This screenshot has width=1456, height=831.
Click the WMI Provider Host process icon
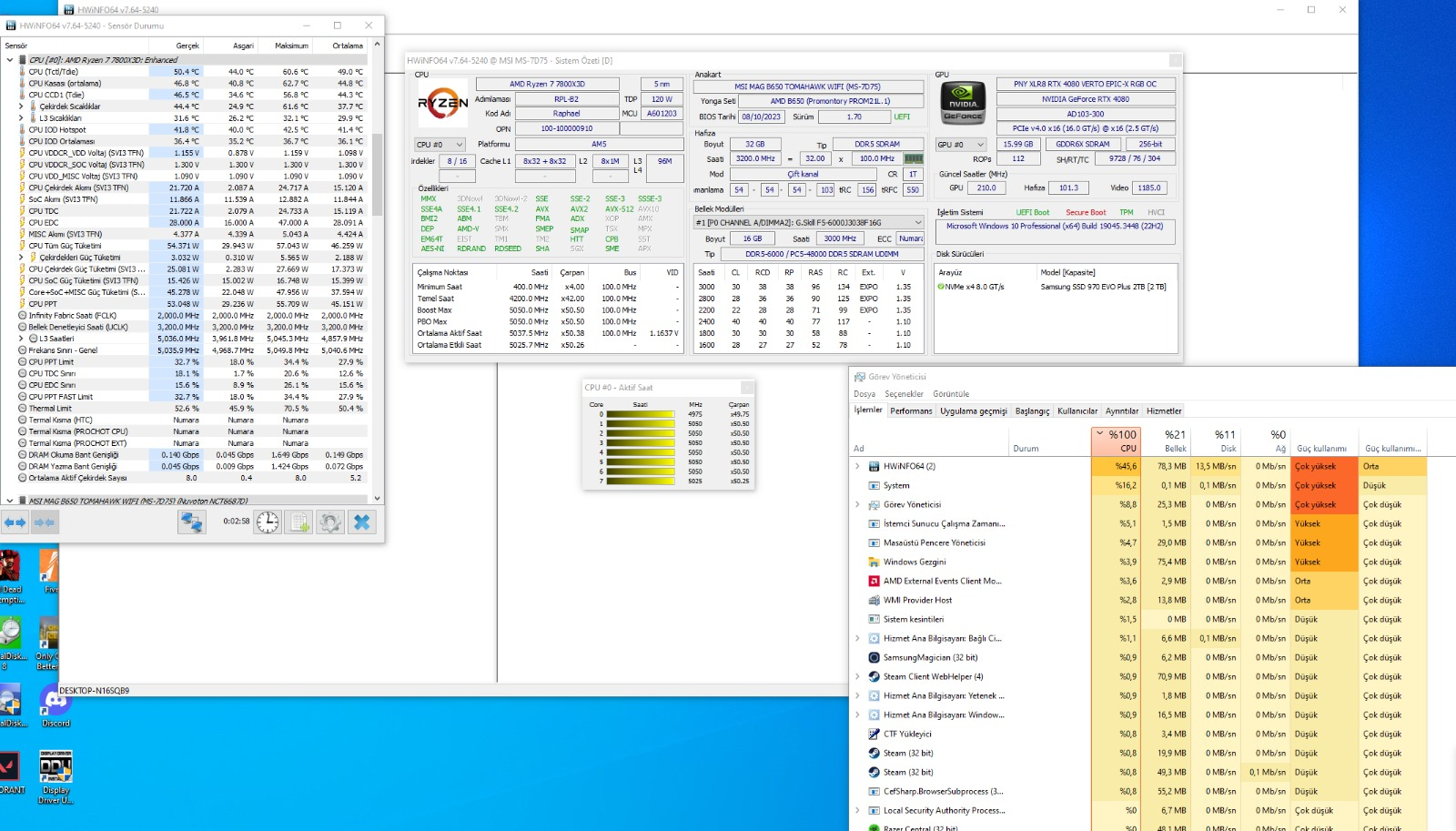click(x=874, y=600)
